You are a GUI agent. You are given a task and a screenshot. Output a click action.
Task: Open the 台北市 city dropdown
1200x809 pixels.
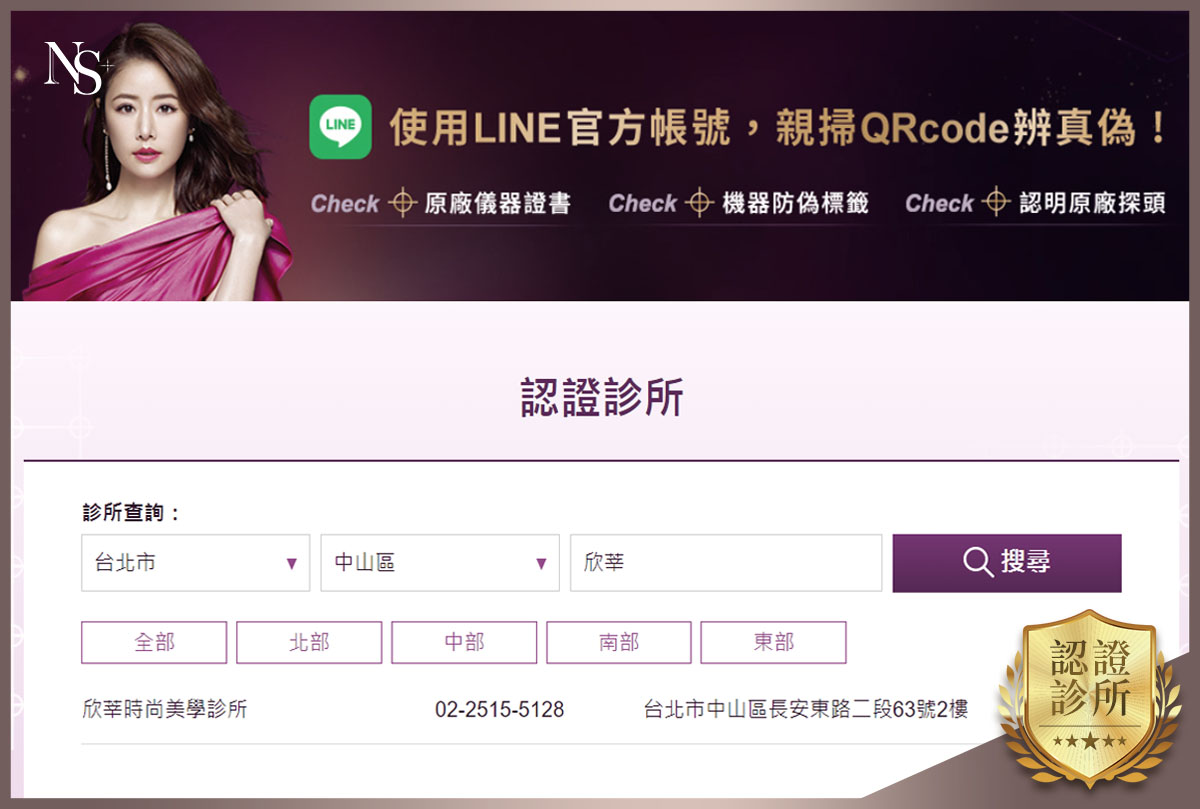[x=196, y=563]
